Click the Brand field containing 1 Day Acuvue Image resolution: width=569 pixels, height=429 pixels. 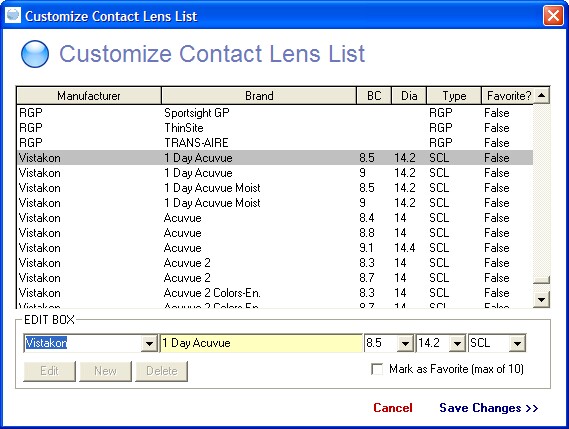pyautogui.click(x=261, y=343)
